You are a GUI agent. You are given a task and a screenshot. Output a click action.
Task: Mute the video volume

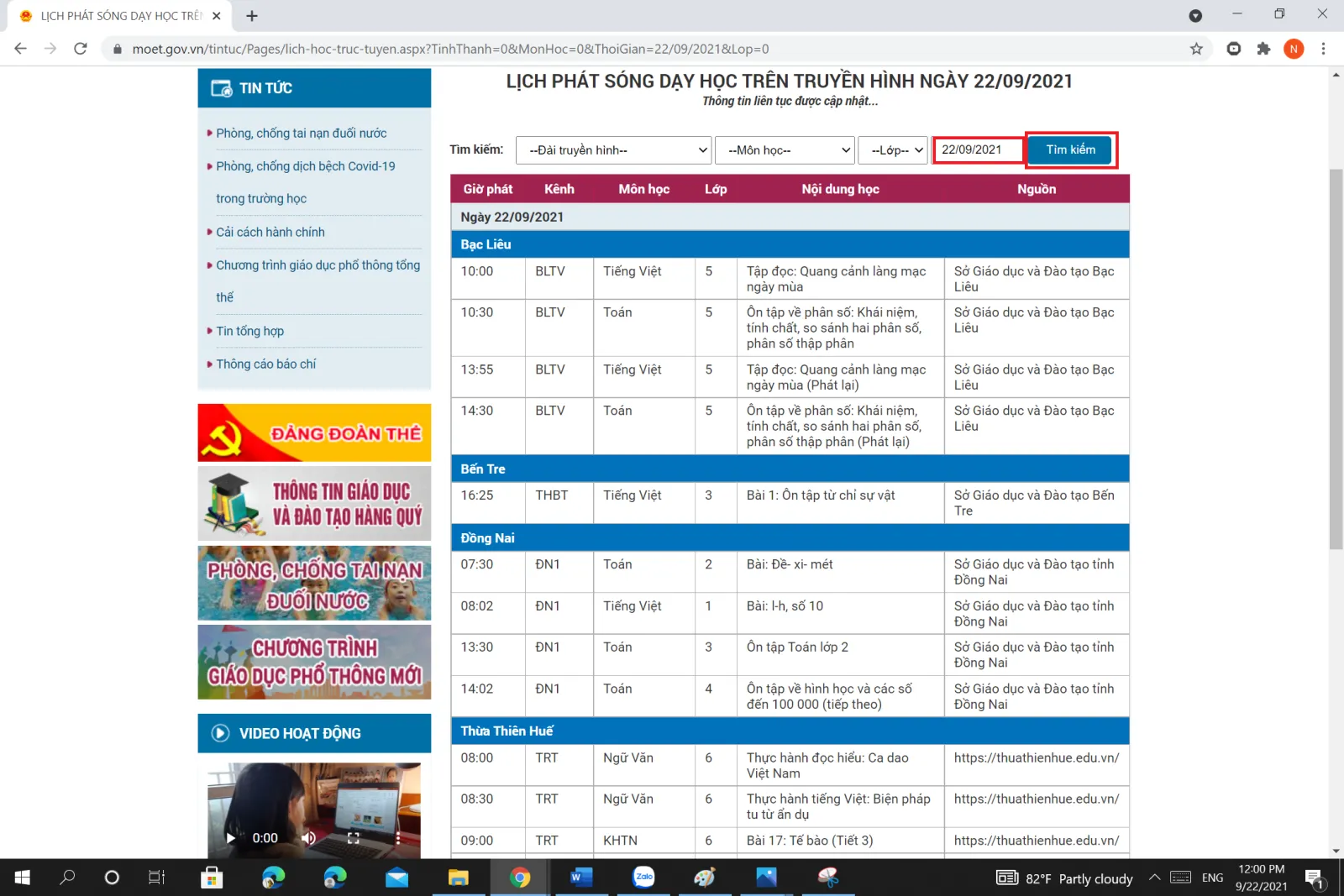(308, 838)
